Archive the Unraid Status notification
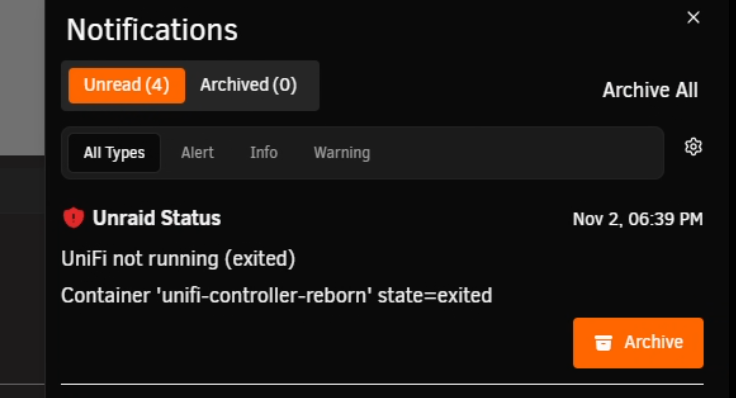Viewport: 736px width, 398px height. 638,343
